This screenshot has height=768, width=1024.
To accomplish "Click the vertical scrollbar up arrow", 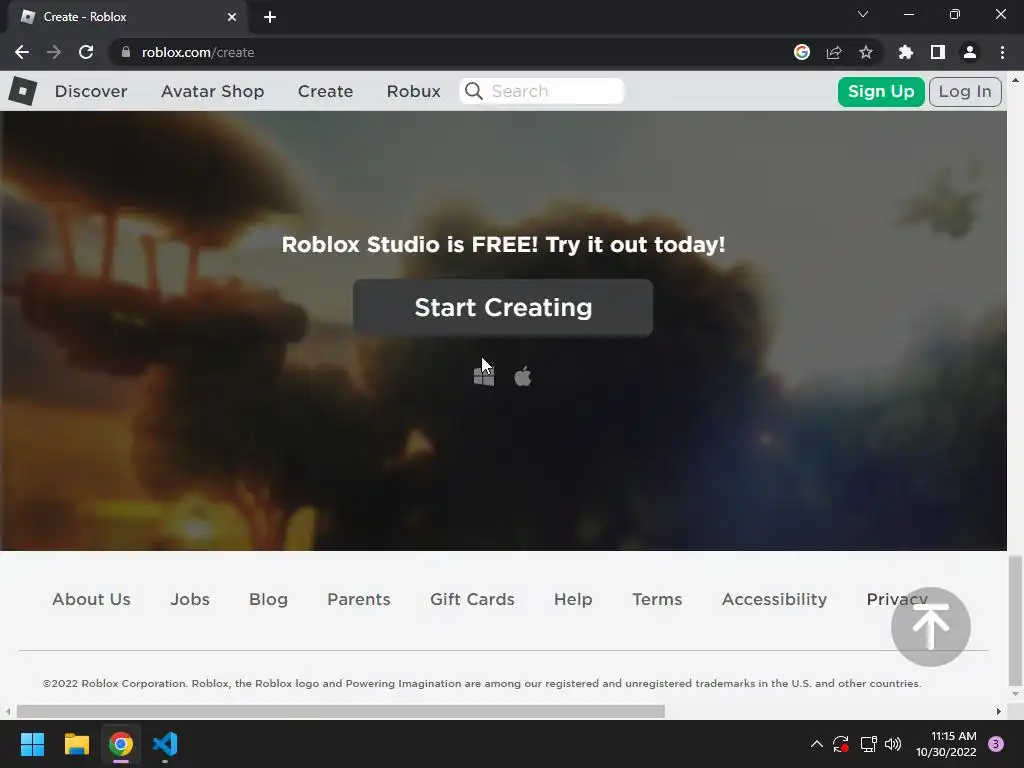I will 1015,80.
